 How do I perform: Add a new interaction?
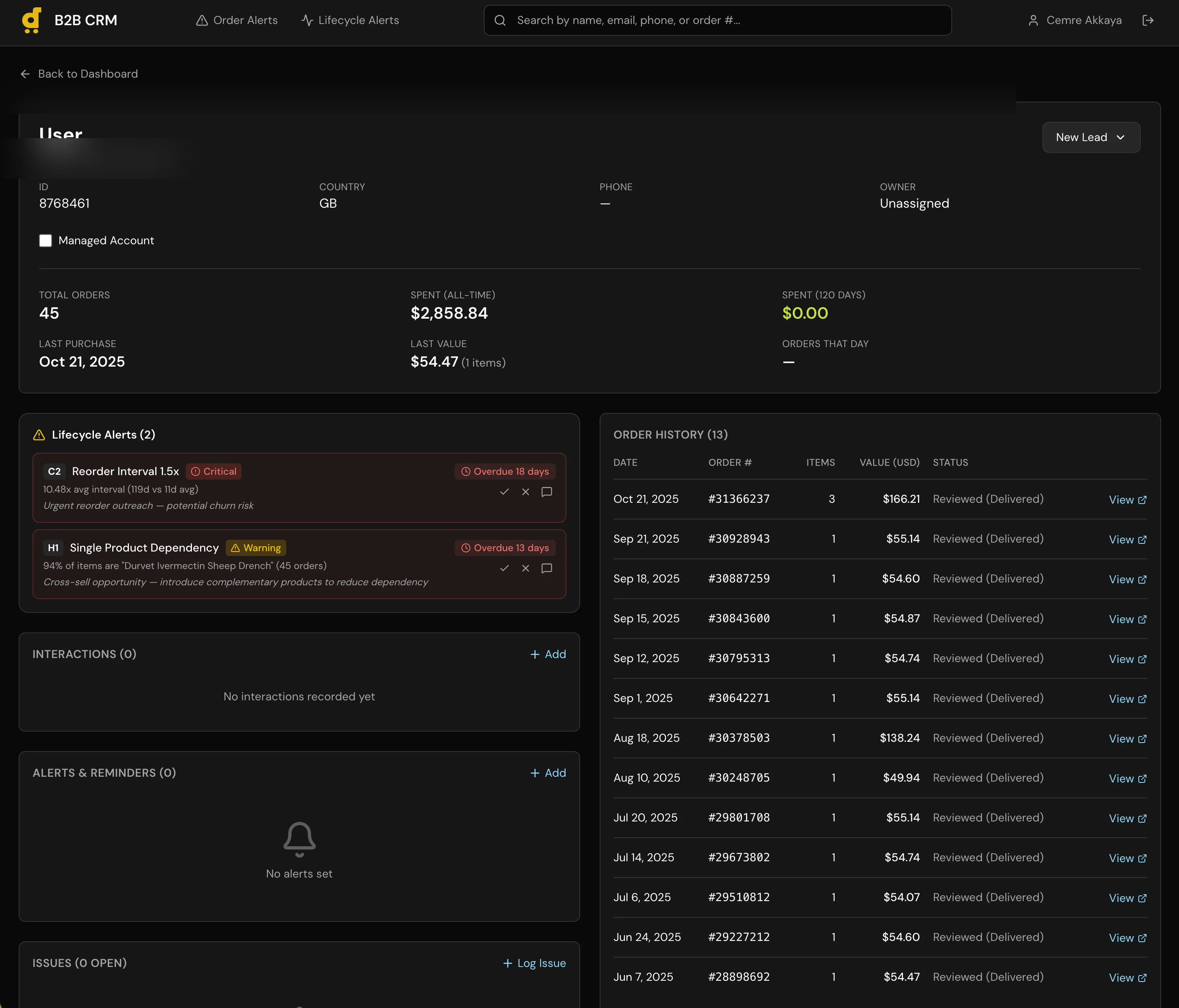548,654
